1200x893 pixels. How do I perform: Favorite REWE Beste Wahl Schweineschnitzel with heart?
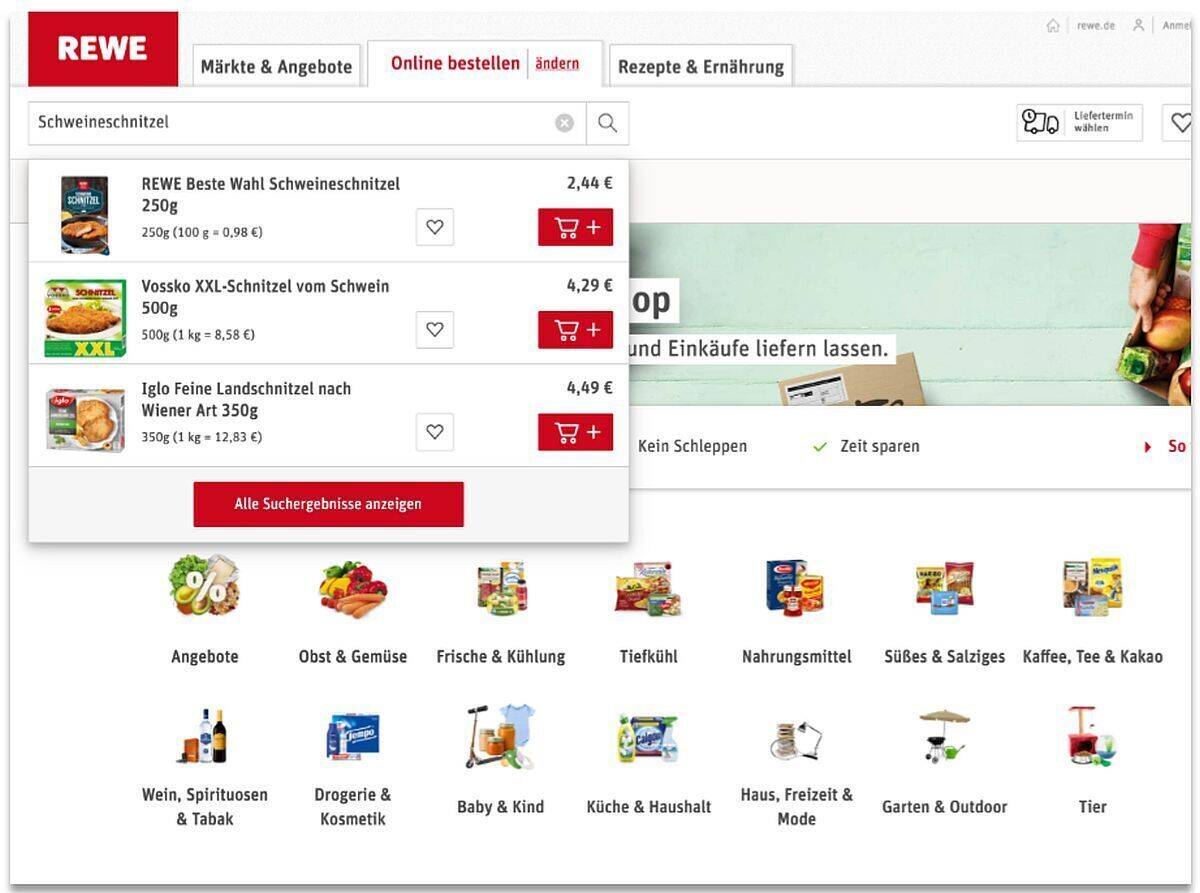(435, 227)
